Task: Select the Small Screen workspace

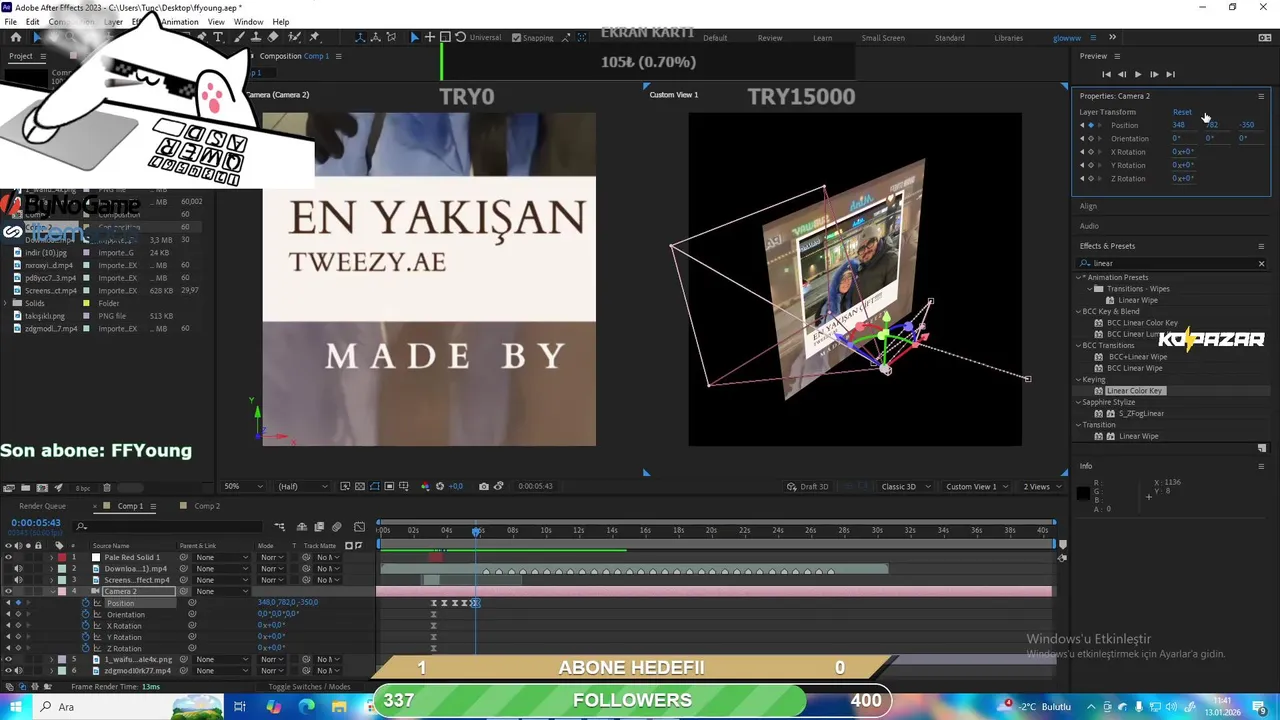Action: (x=883, y=38)
